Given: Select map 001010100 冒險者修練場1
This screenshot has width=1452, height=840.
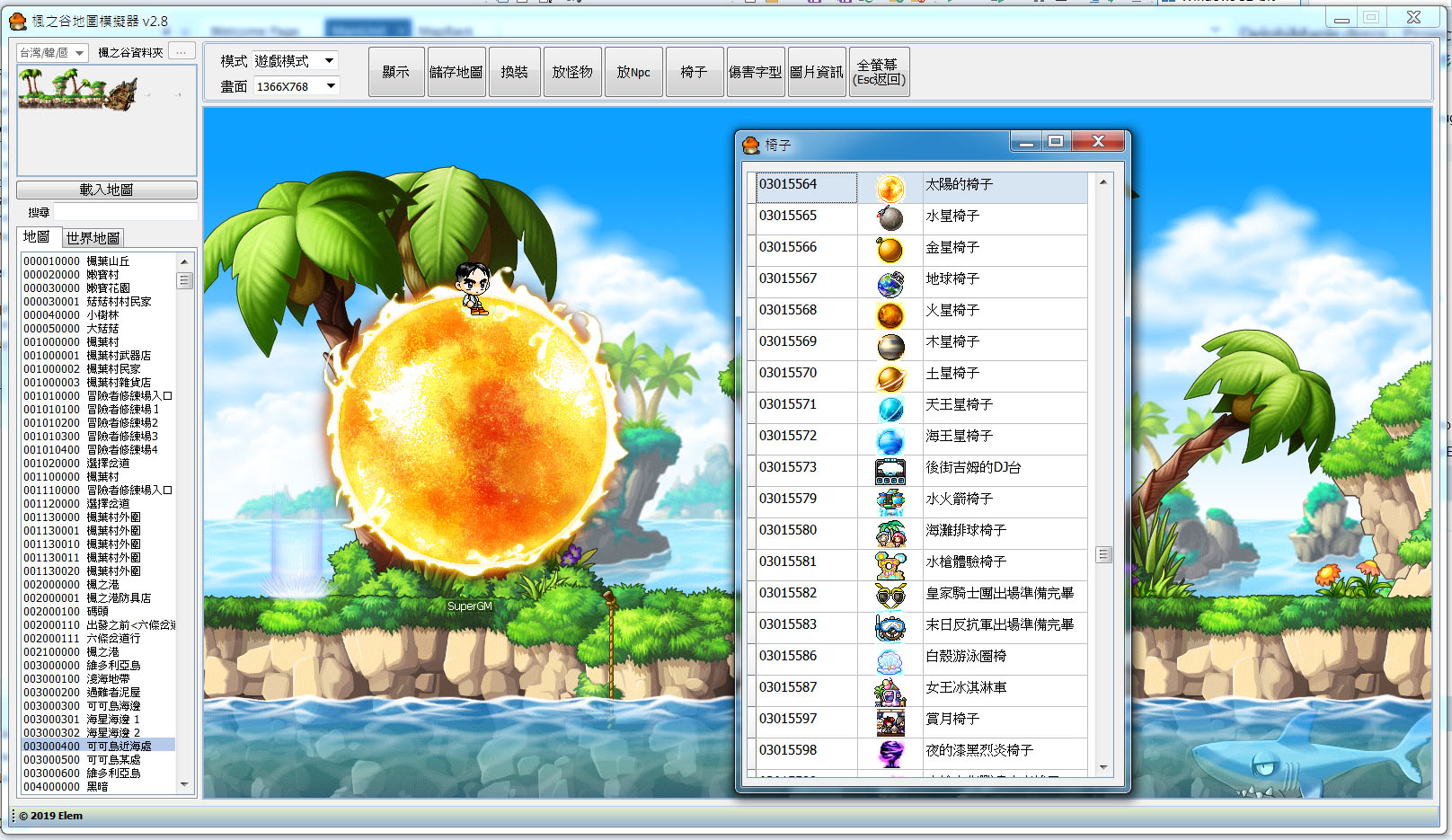Looking at the screenshot, I should click(x=99, y=410).
